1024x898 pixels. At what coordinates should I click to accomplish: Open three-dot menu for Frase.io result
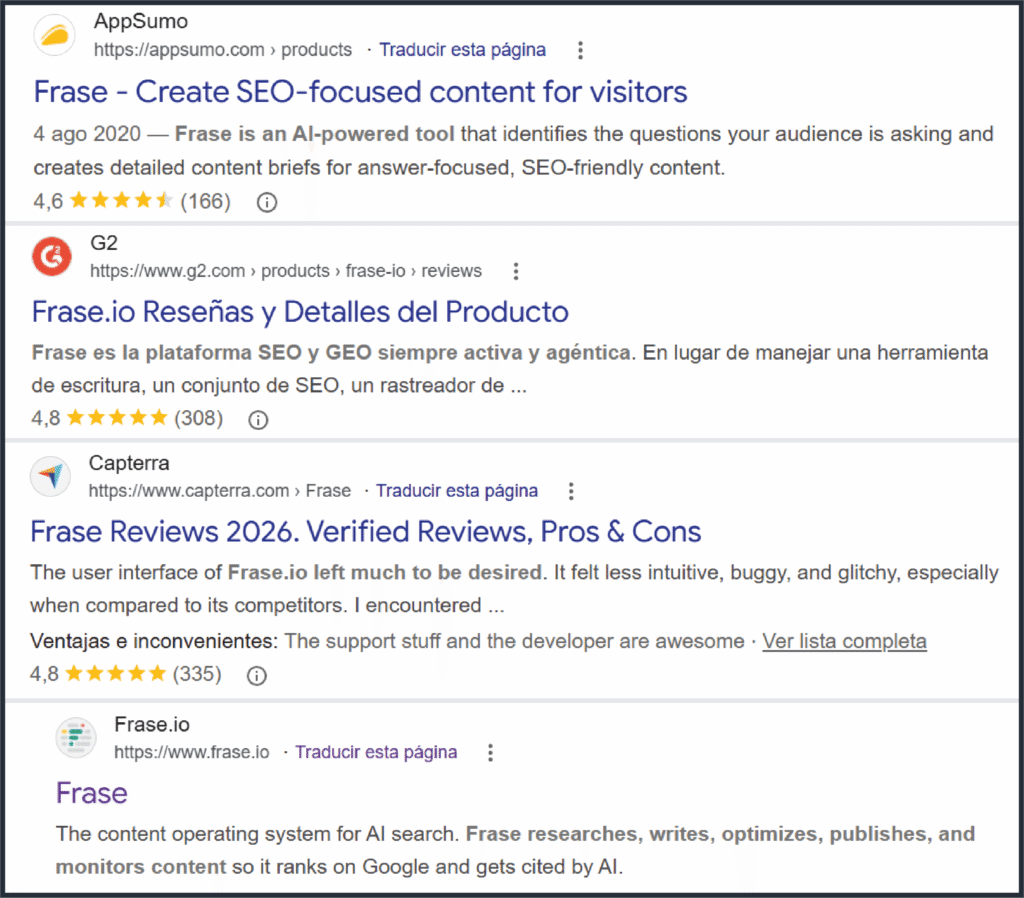pos(490,752)
